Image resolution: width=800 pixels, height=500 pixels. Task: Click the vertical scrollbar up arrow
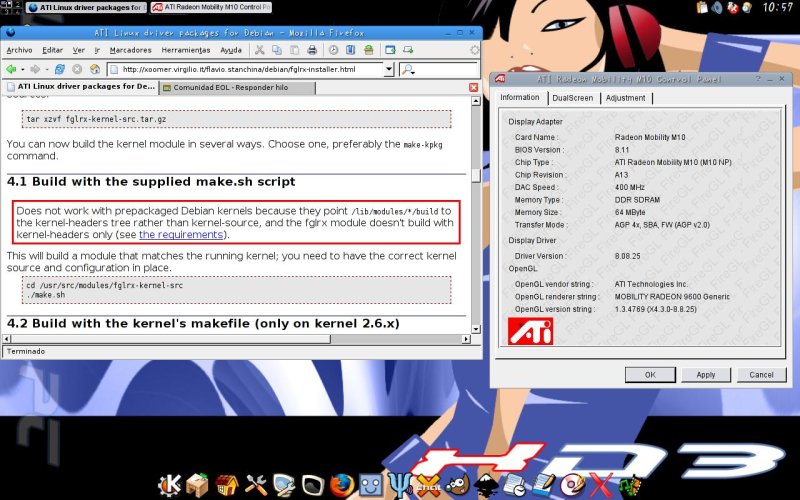476,101
